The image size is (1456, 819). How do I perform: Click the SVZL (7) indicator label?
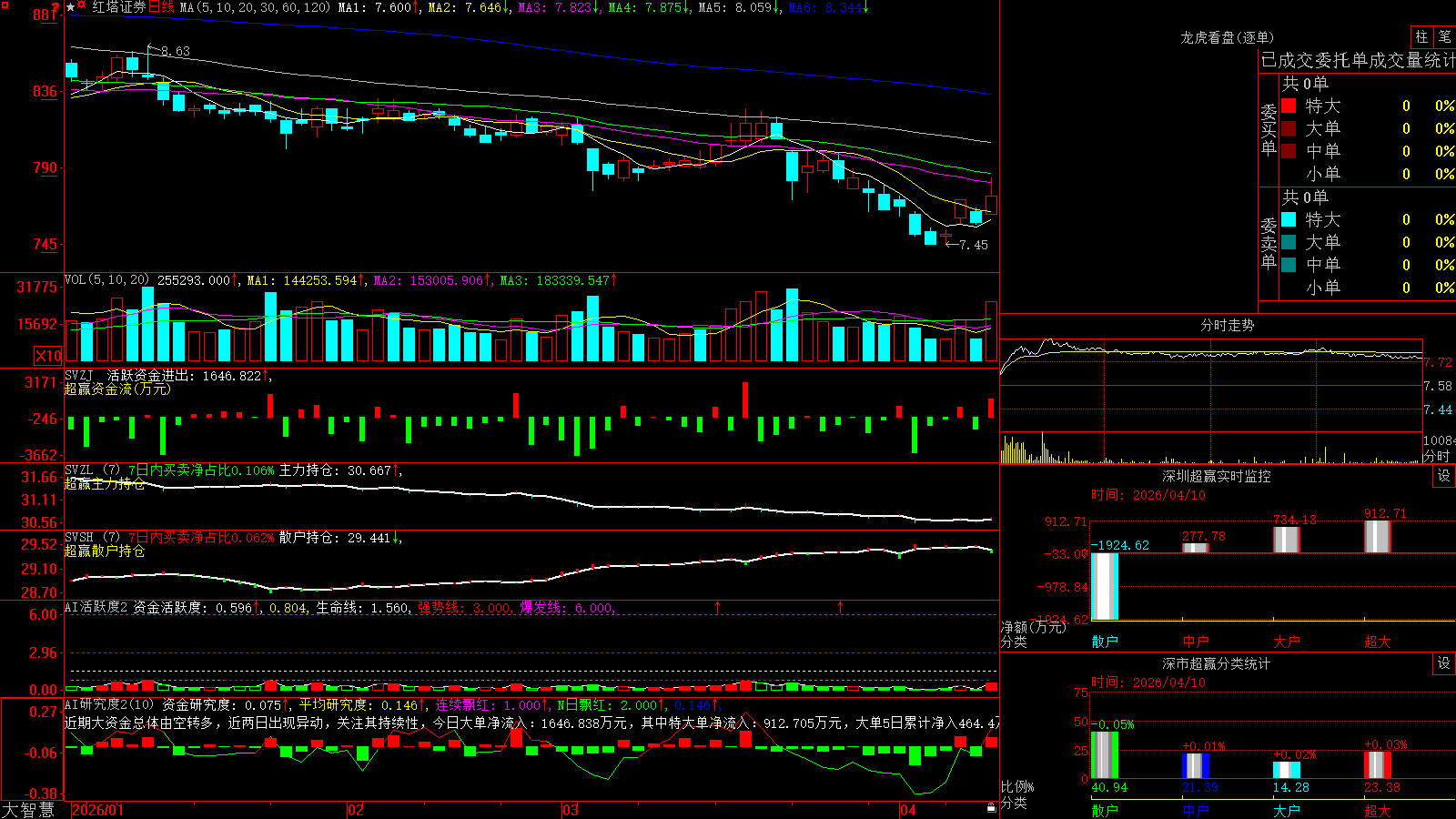[92, 470]
